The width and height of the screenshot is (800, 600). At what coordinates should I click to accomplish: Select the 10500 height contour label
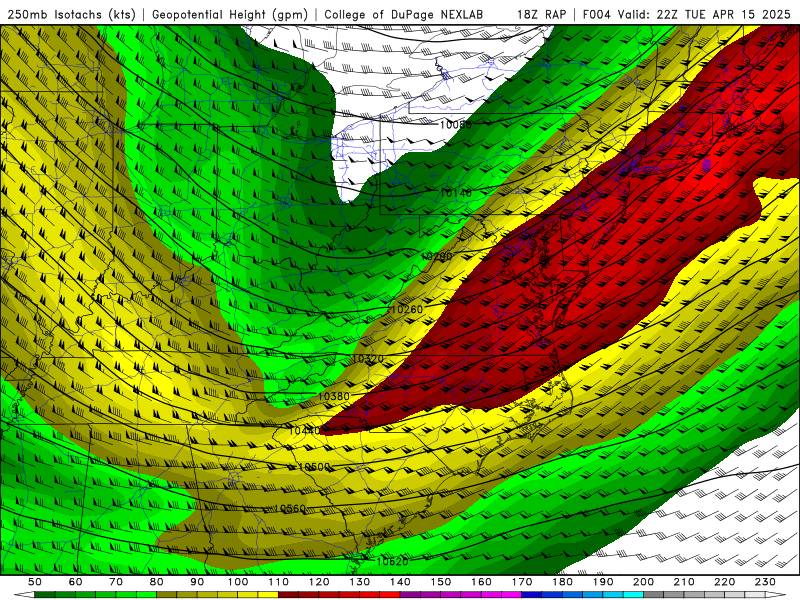click(314, 467)
